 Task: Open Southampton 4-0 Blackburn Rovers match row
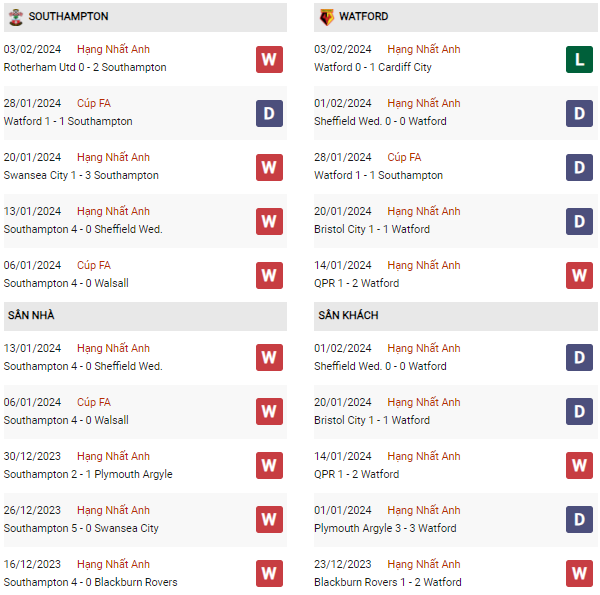click(91, 583)
